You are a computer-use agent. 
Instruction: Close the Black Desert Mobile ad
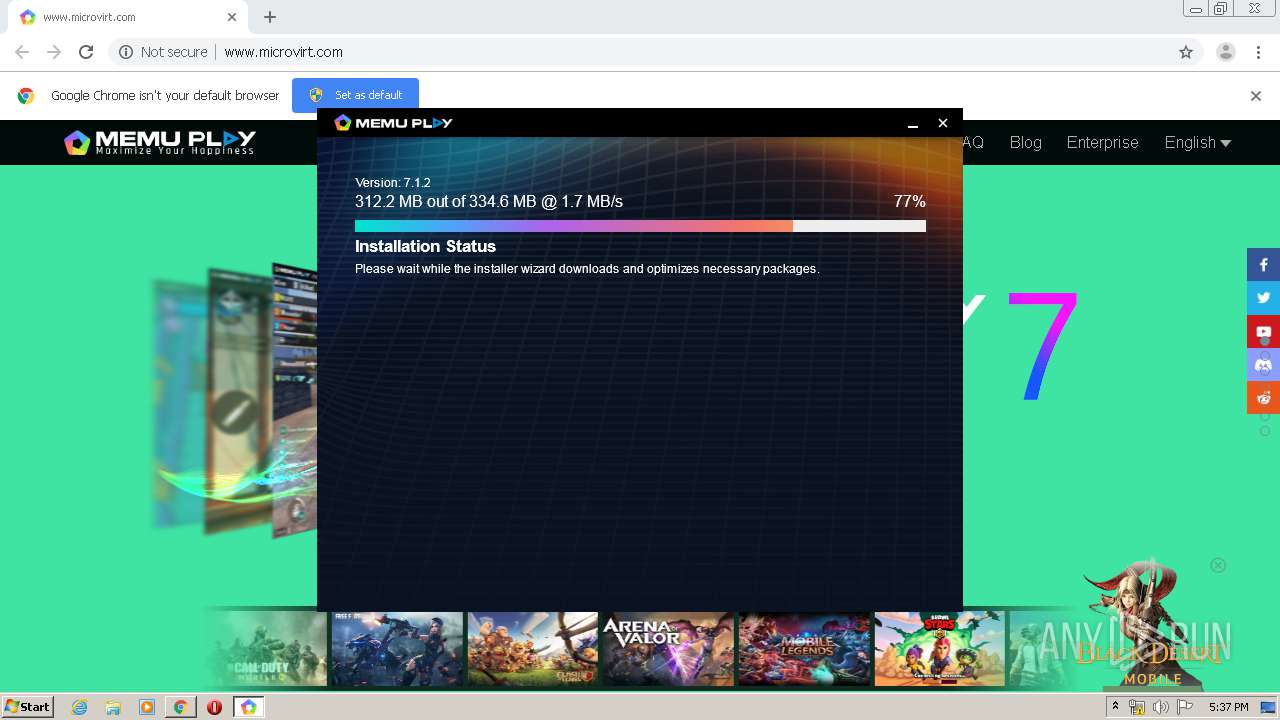click(x=1218, y=565)
